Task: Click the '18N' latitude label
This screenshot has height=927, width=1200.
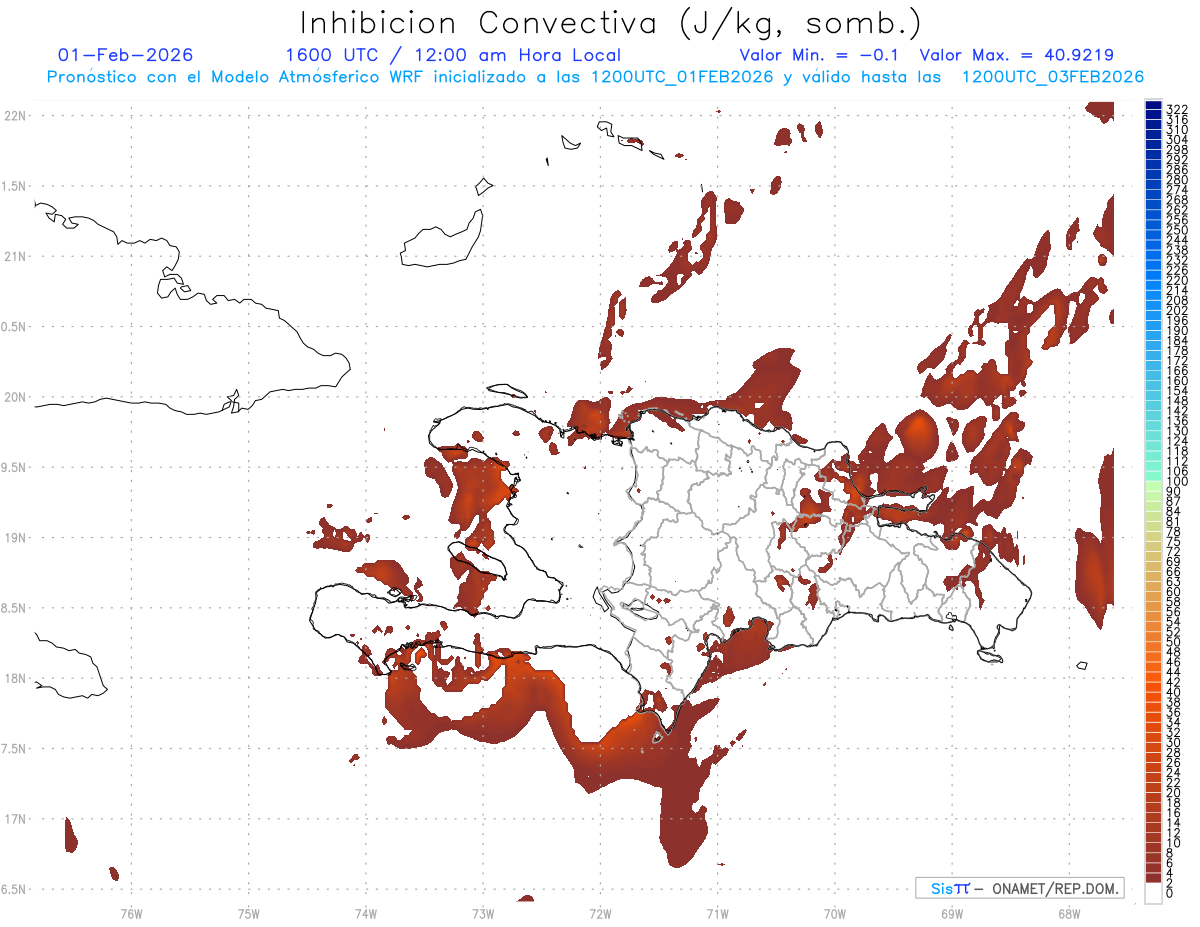Action: 15,679
